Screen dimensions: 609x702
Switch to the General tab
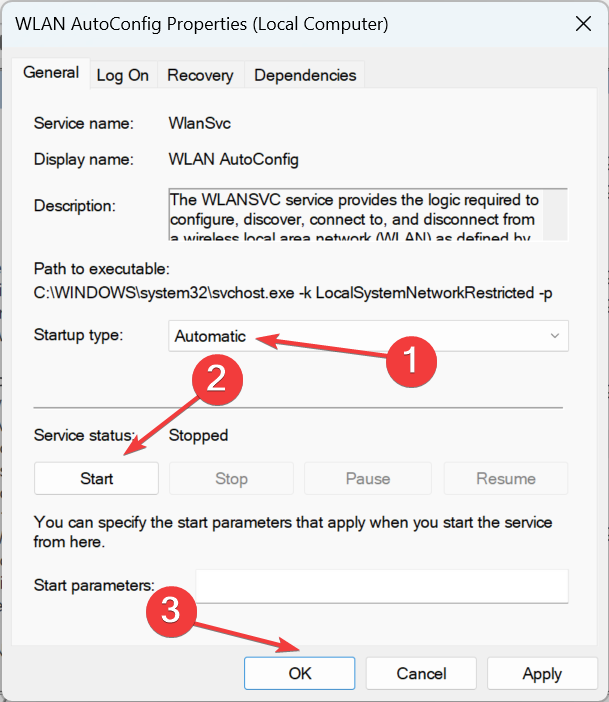point(51,72)
